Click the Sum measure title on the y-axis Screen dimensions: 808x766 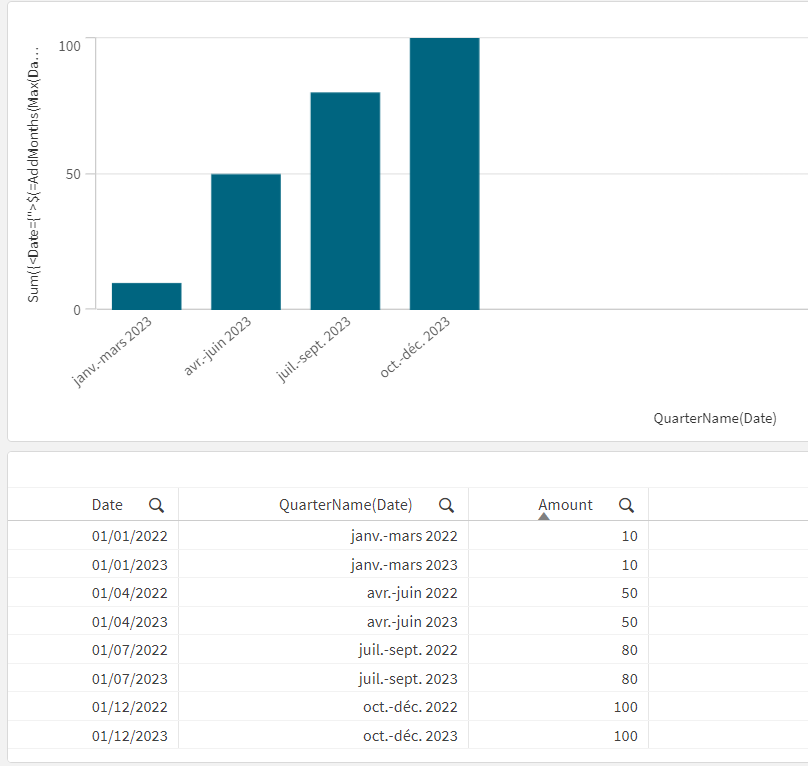tap(33, 174)
